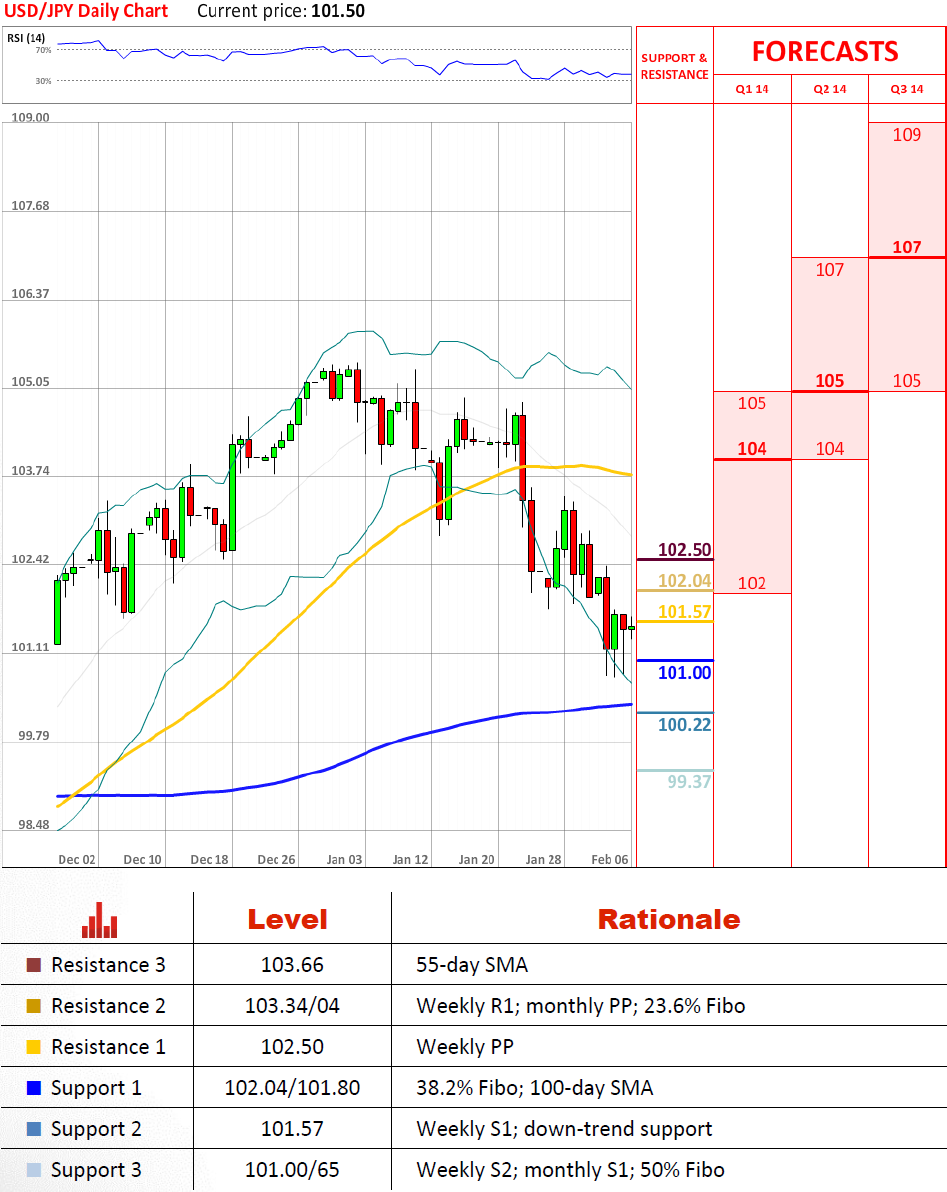Click the 103.34/04 level cell
This screenshot has width=947, height=1192.
coord(293,1006)
